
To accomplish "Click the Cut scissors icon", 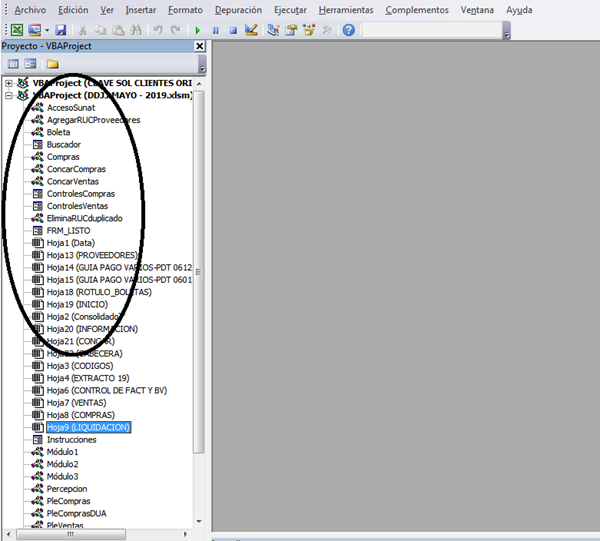I will coord(82,30).
